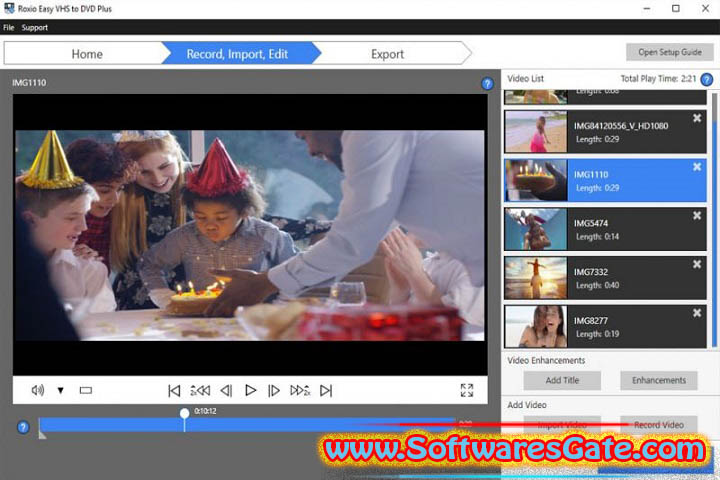Minimize the Roxio window
Viewport: 720px width, 480px height.
647,8
